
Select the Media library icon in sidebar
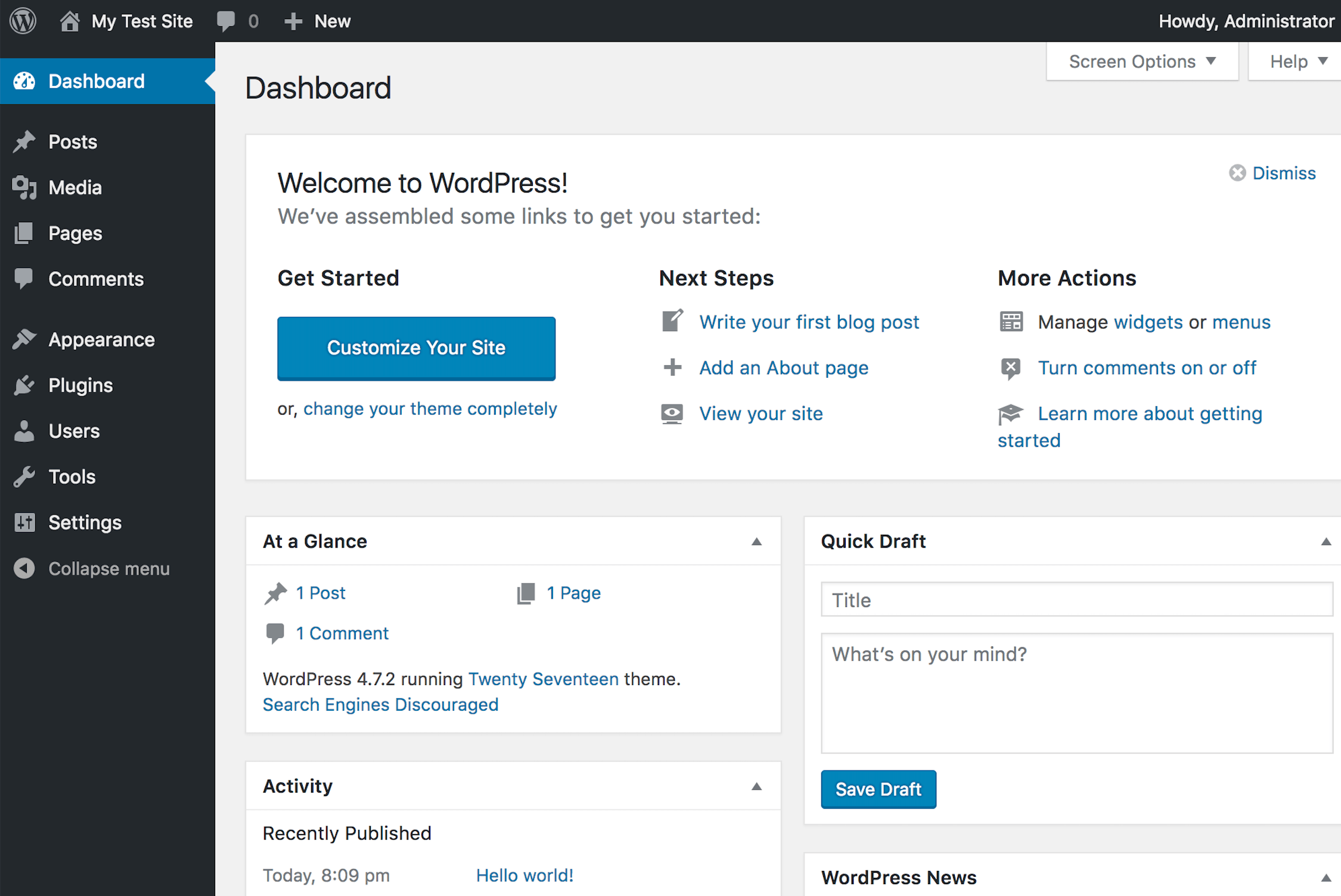(x=24, y=187)
